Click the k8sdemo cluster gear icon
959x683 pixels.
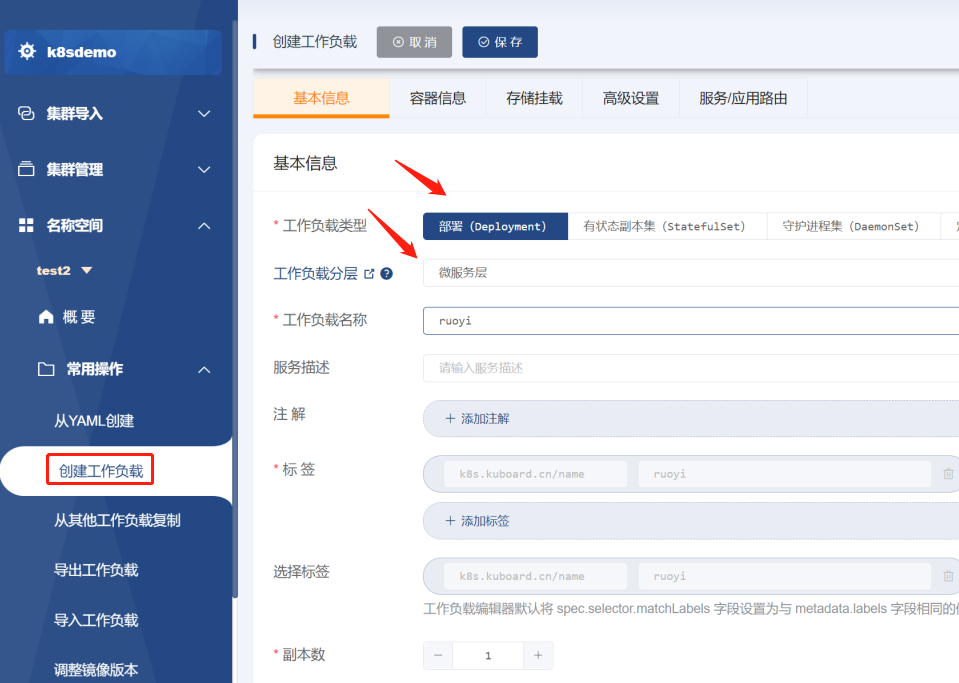click(x=27, y=52)
